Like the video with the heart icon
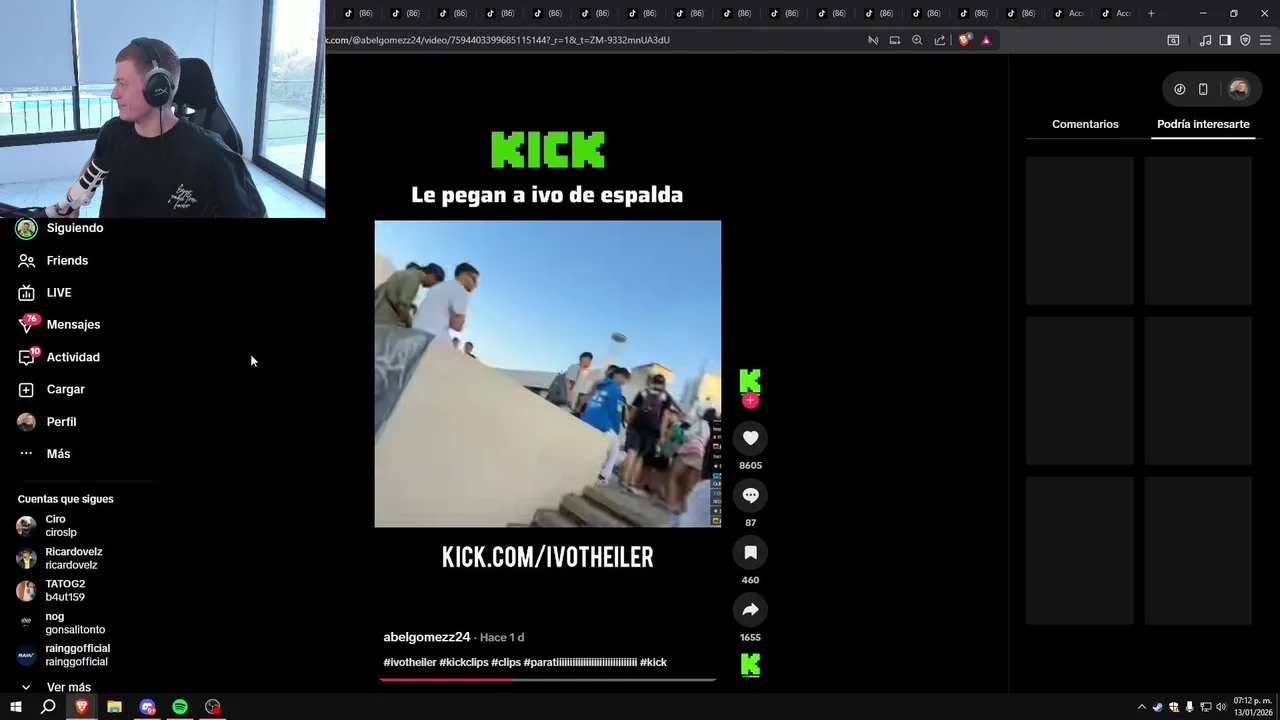Screen dimensions: 1280x720 [750, 438]
